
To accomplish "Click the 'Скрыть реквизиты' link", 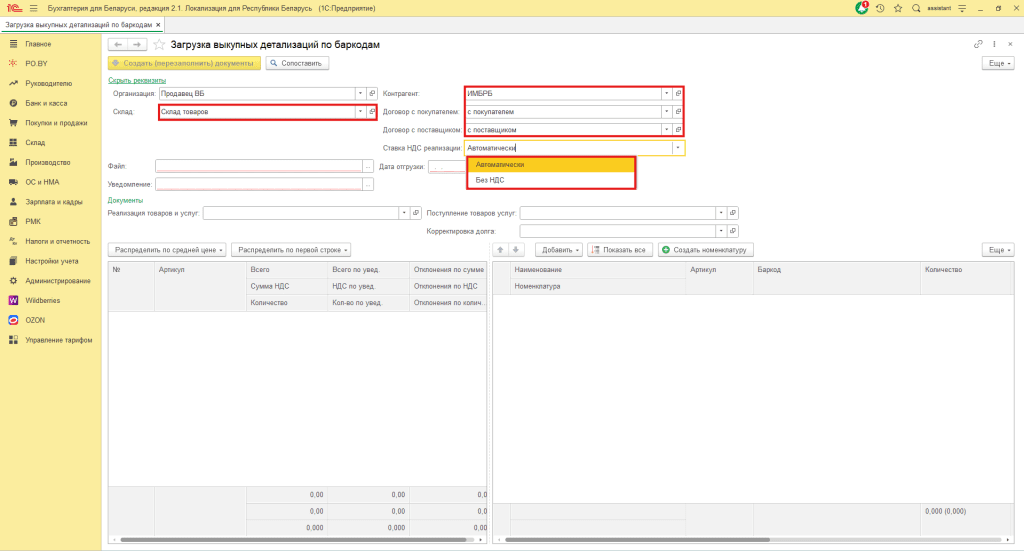I will (x=137, y=80).
